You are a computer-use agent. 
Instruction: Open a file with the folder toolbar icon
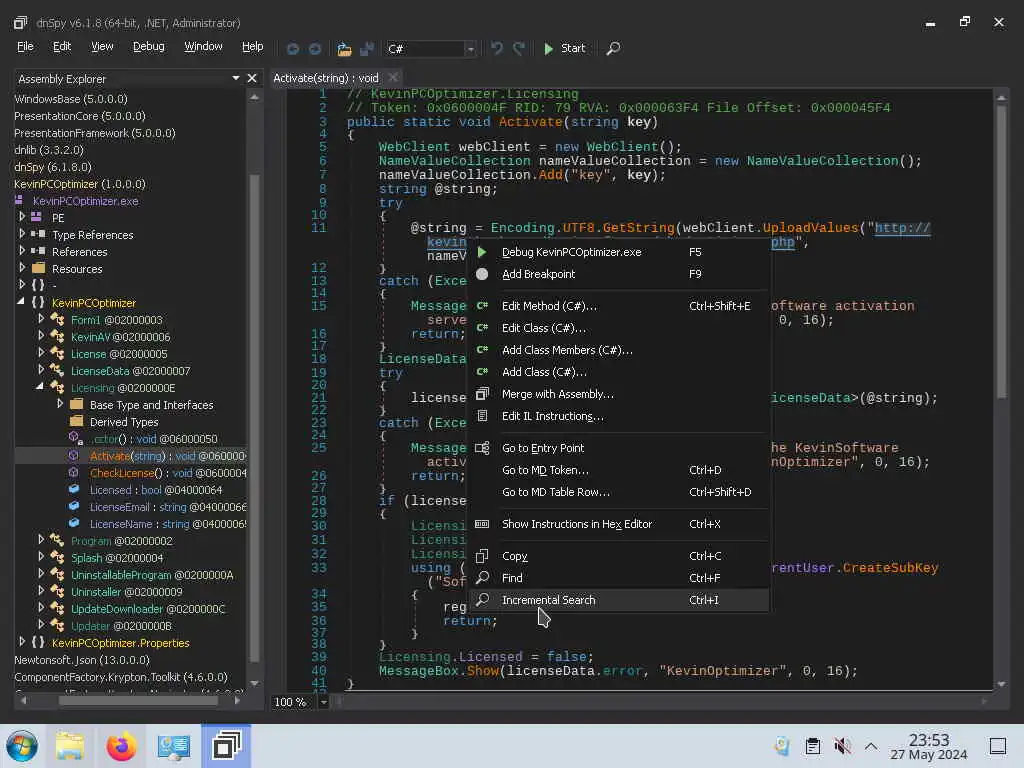click(x=344, y=48)
